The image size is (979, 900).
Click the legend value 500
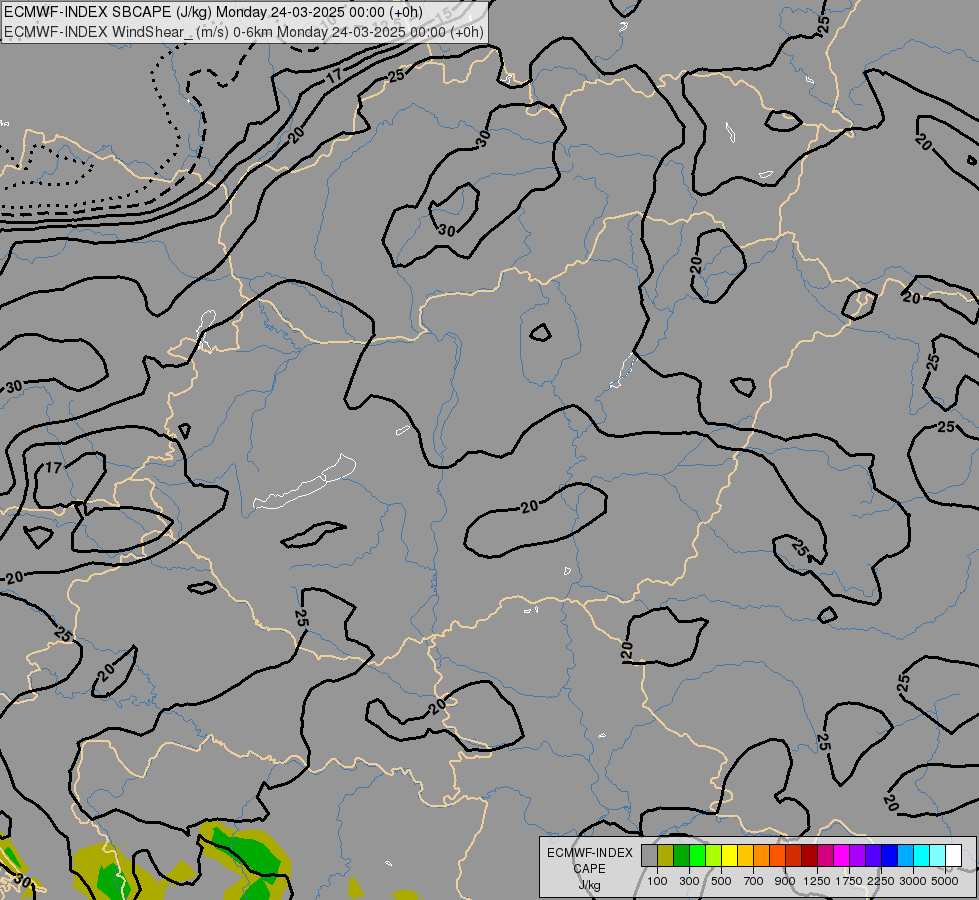click(721, 881)
